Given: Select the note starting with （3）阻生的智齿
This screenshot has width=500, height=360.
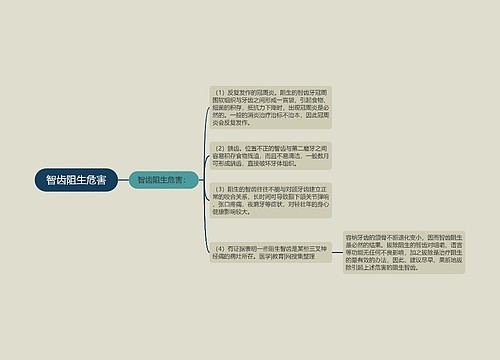Looking at the screenshot, I should [271, 200].
